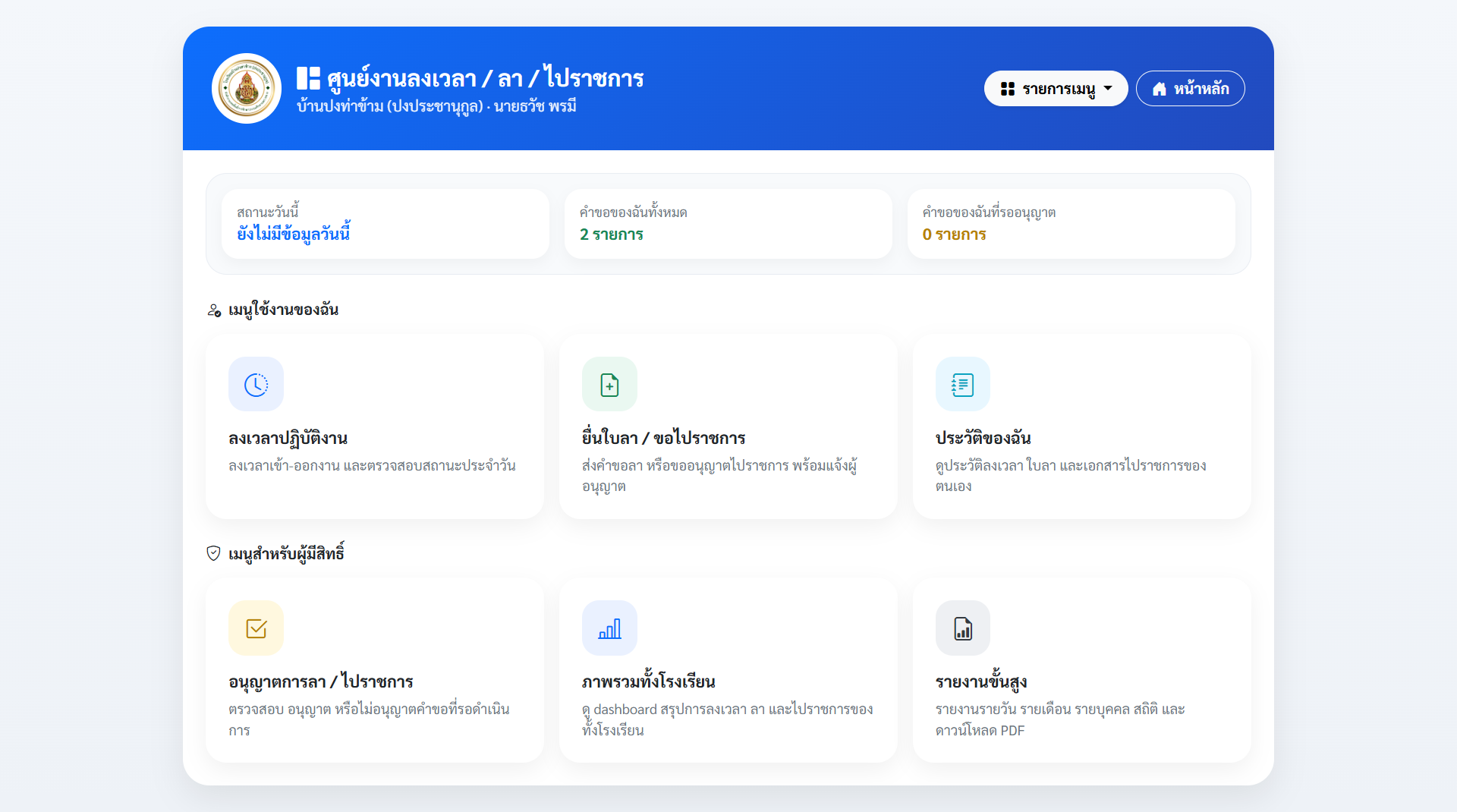Click the bar chart icon for ภาพรวมทั้งโรงเรียน
The height and width of the screenshot is (812, 1457).
609,628
